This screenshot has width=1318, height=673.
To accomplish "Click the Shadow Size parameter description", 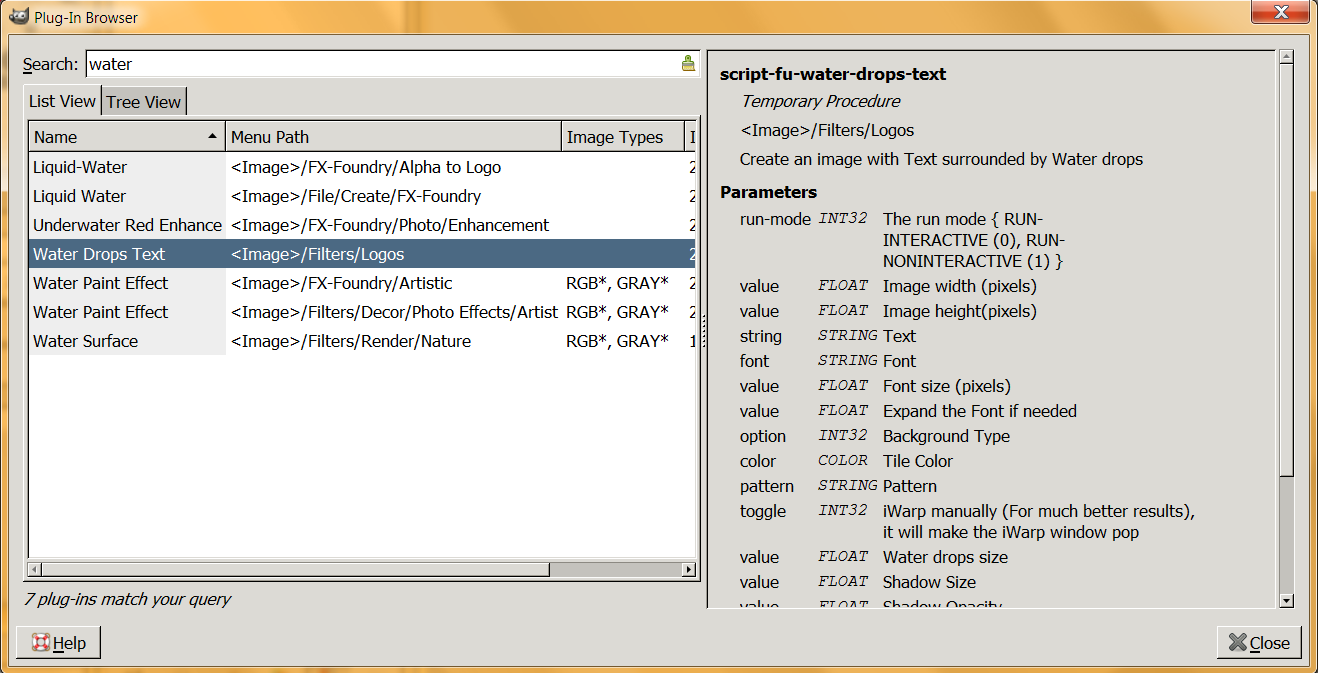I will coord(929,582).
